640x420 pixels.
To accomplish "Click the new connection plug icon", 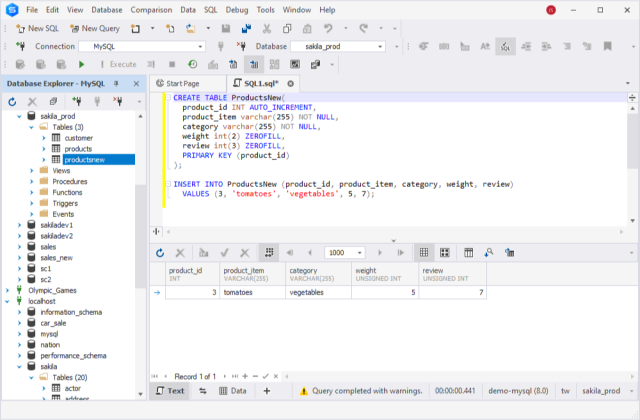I will pyautogui.click(x=76, y=102).
